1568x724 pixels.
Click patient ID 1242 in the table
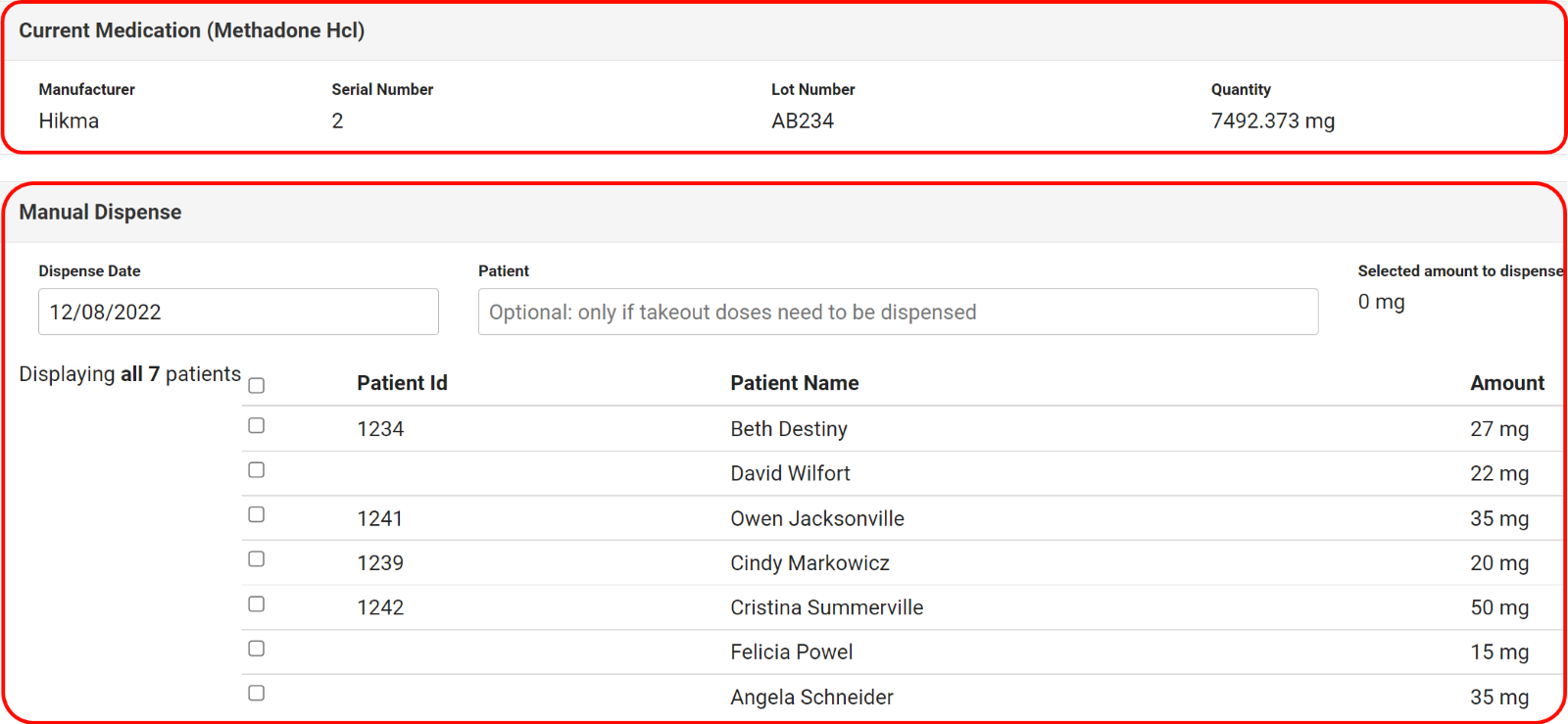(x=380, y=607)
